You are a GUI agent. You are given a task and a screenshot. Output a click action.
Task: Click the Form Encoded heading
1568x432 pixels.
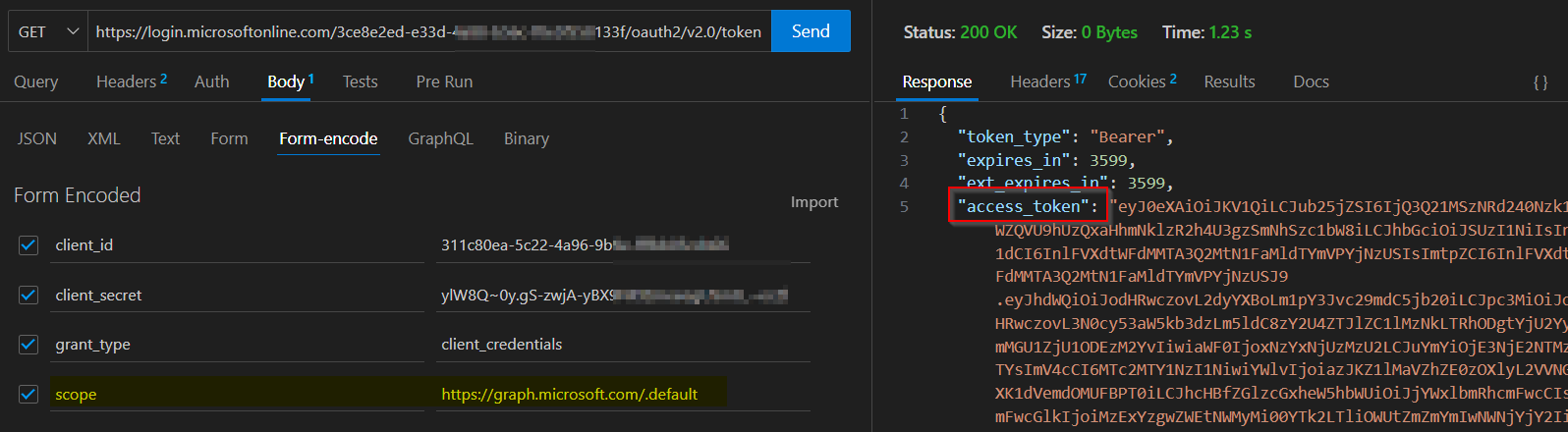click(78, 195)
